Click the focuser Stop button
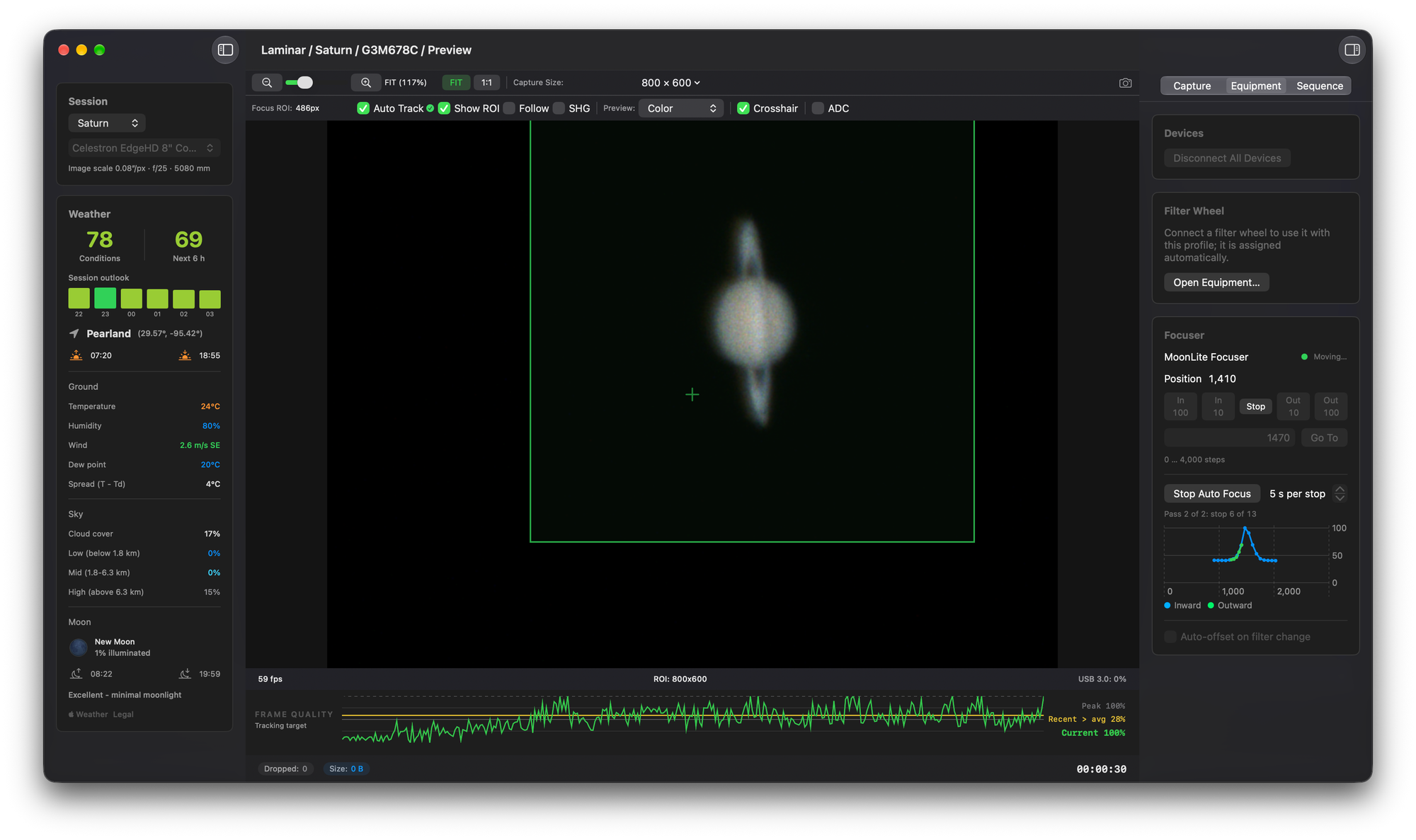Screen dimensions: 1416x840 (1255, 406)
